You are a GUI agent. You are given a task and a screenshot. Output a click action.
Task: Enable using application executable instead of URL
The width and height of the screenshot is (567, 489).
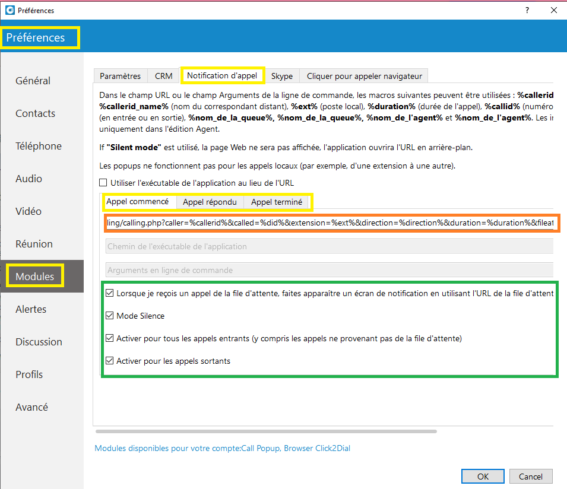[103, 183]
